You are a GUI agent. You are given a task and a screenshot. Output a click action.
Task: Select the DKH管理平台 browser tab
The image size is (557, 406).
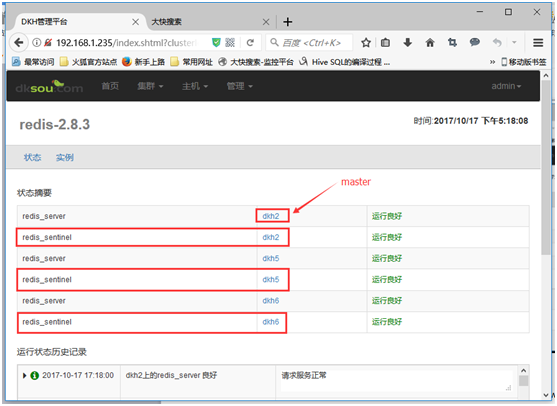pyautogui.click(x=80, y=22)
